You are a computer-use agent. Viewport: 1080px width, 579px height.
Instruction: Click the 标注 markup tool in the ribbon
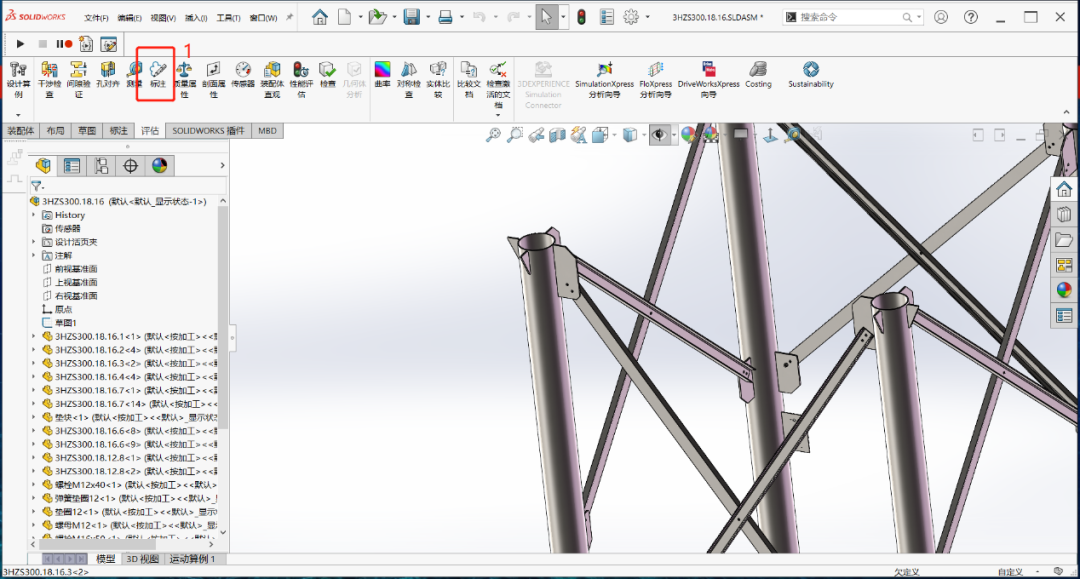158,74
